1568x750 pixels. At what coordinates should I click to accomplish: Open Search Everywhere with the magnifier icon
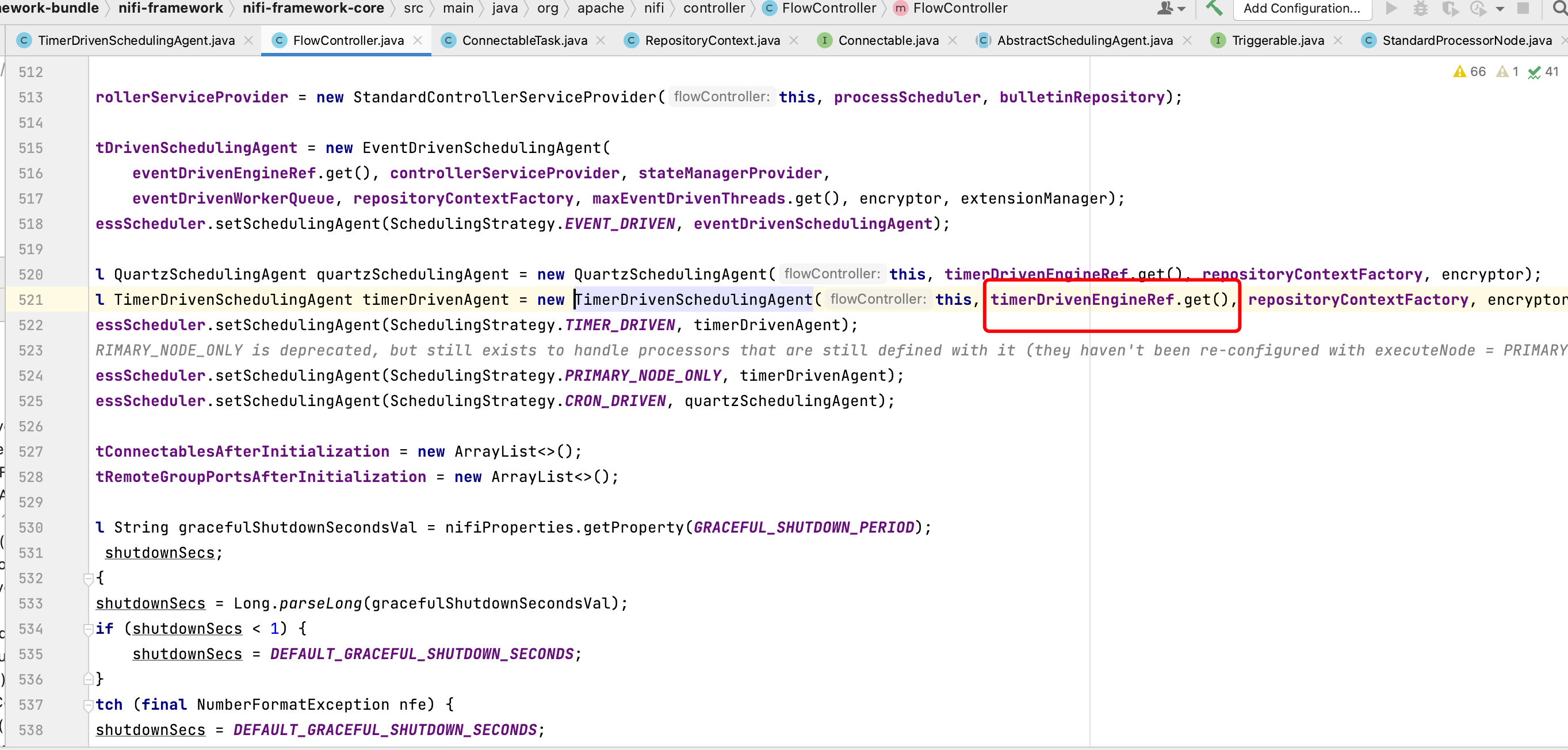coord(1559,8)
